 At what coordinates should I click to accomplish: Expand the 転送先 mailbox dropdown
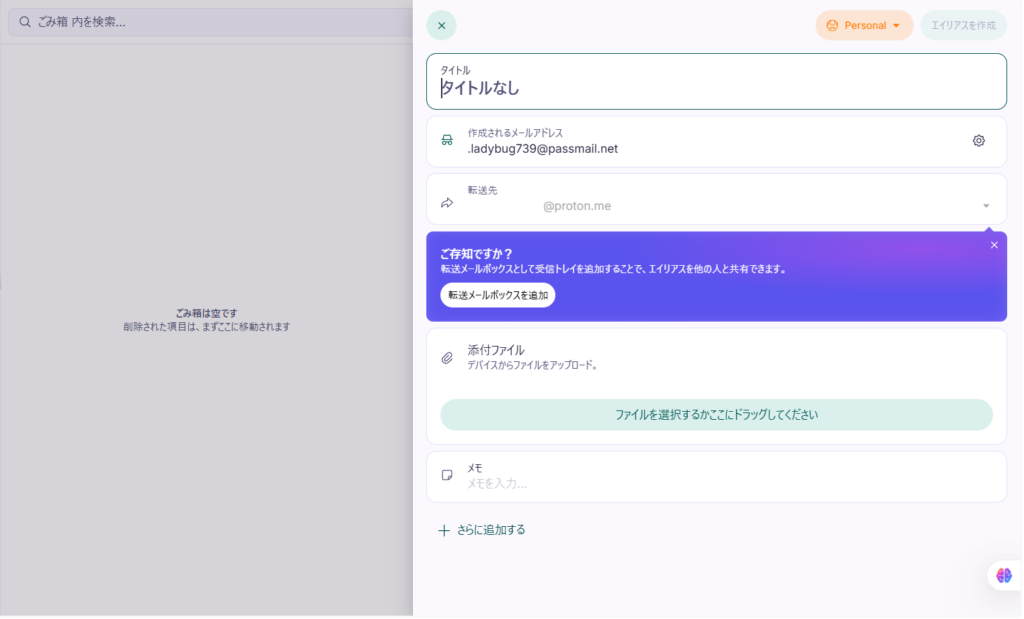tap(986, 206)
